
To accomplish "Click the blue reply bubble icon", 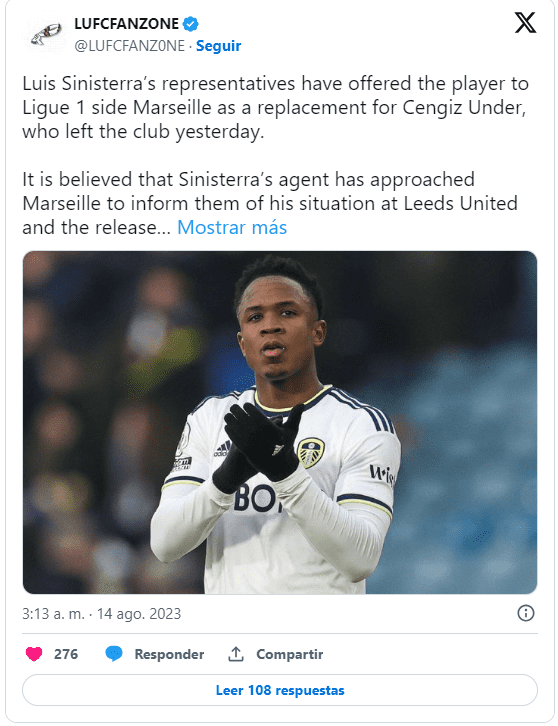I will tap(114, 654).
